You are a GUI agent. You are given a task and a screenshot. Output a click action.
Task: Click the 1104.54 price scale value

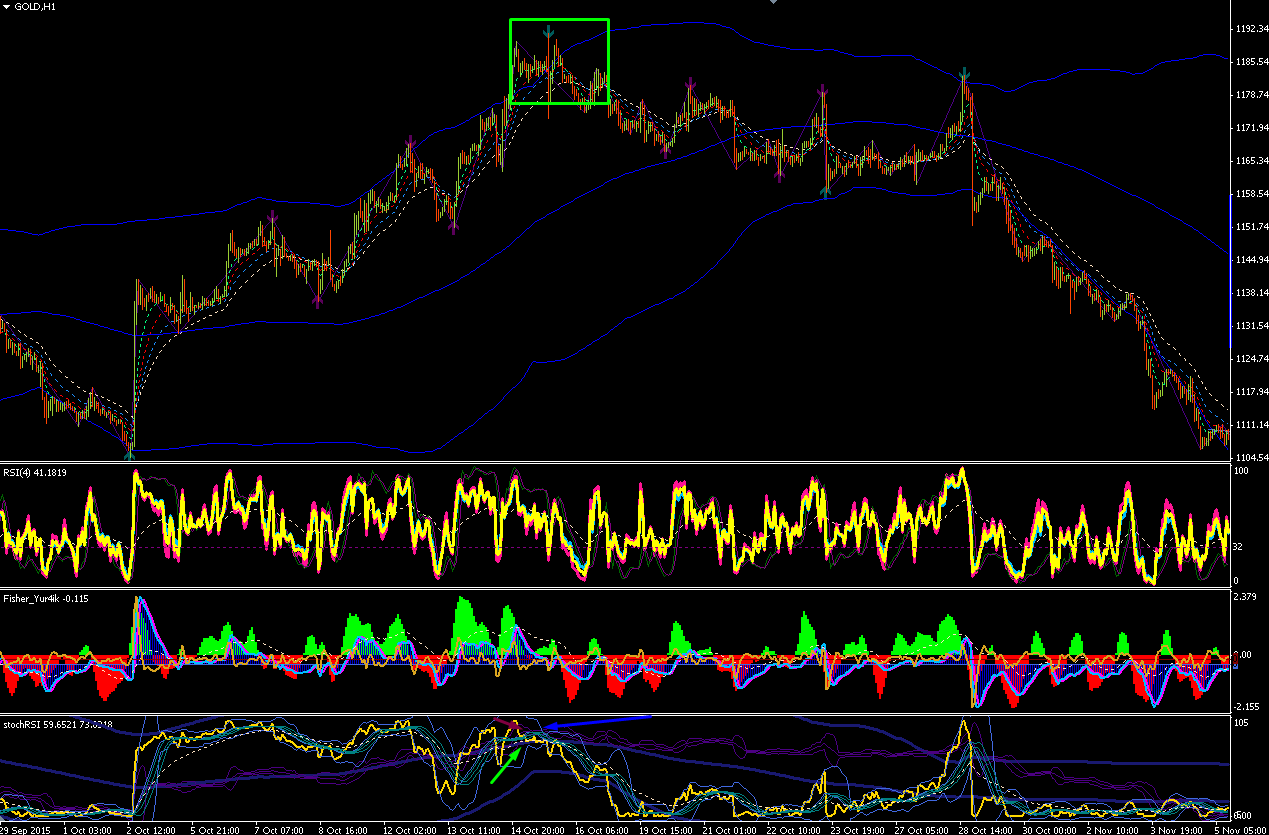[x=1251, y=457]
